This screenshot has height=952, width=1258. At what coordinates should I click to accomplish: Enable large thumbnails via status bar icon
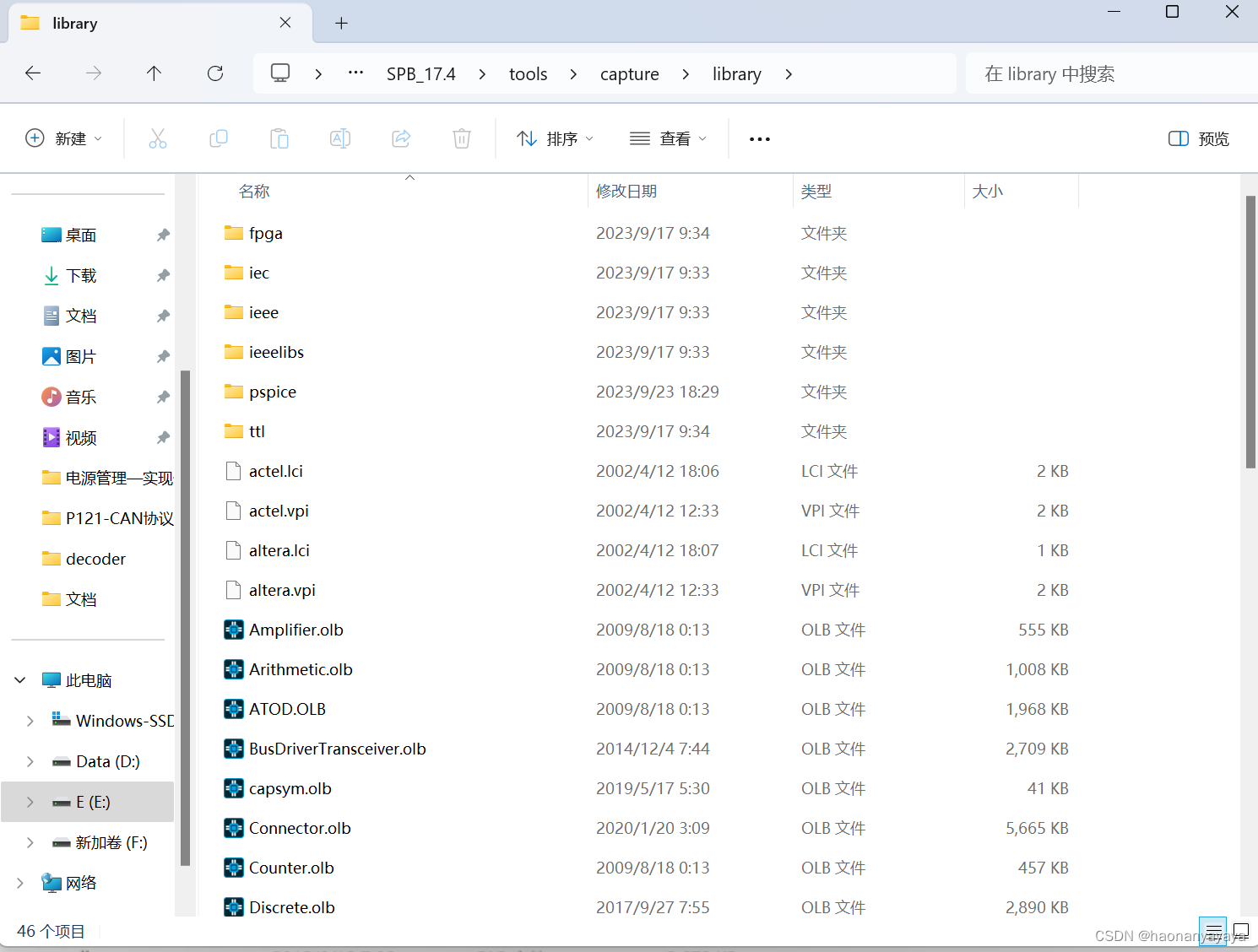click(1240, 931)
